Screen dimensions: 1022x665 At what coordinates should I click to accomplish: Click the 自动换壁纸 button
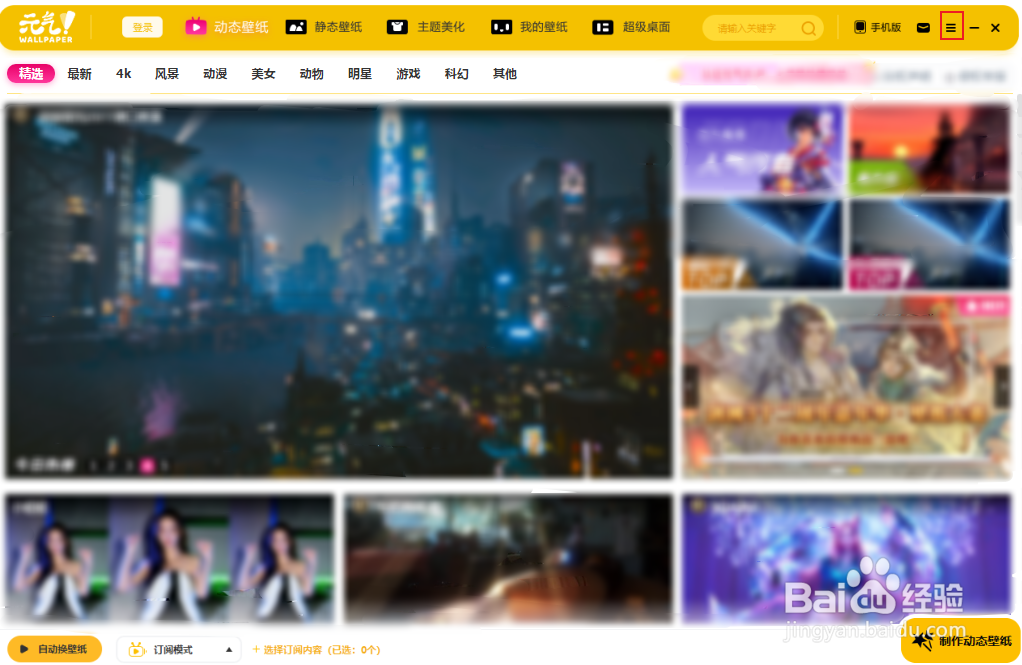(x=55, y=649)
